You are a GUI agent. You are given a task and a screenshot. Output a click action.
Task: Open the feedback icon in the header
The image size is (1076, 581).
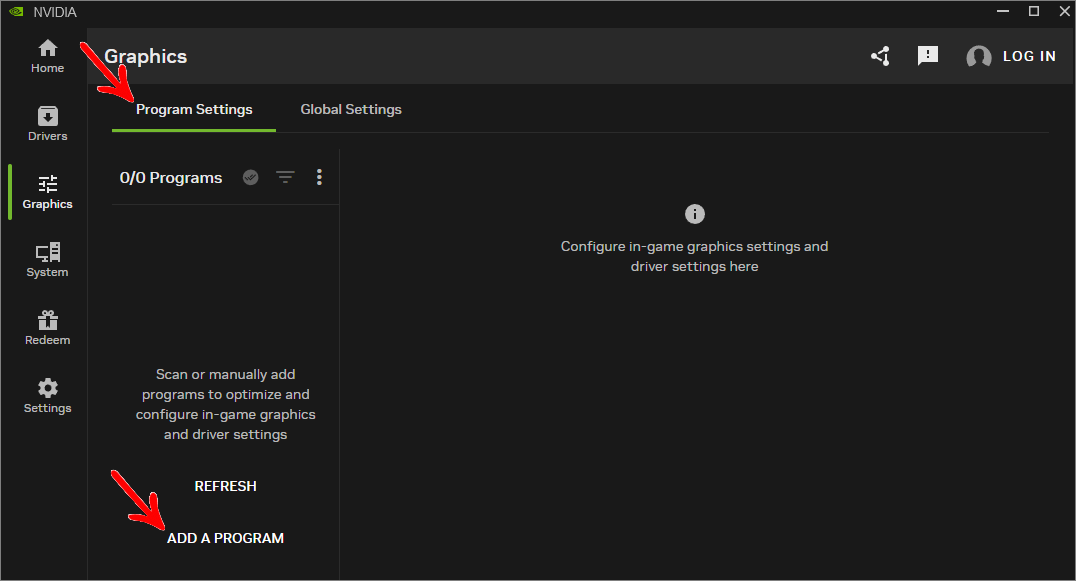[928, 56]
